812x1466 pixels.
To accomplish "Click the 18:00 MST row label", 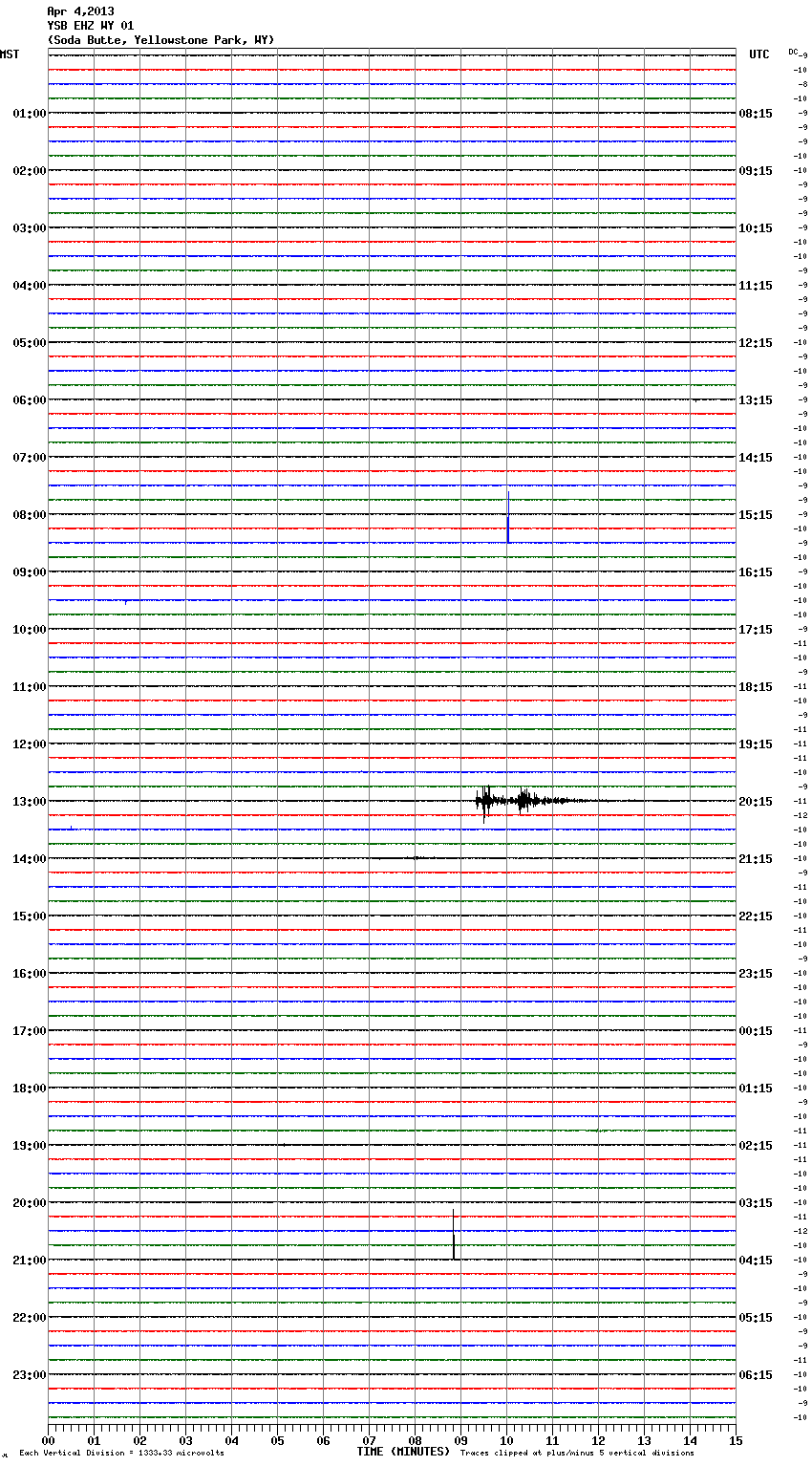I will pos(29,1089).
